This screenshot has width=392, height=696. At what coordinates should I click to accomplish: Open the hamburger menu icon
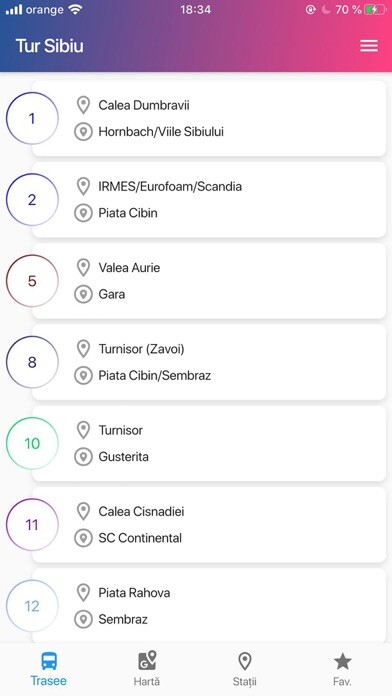(x=369, y=46)
